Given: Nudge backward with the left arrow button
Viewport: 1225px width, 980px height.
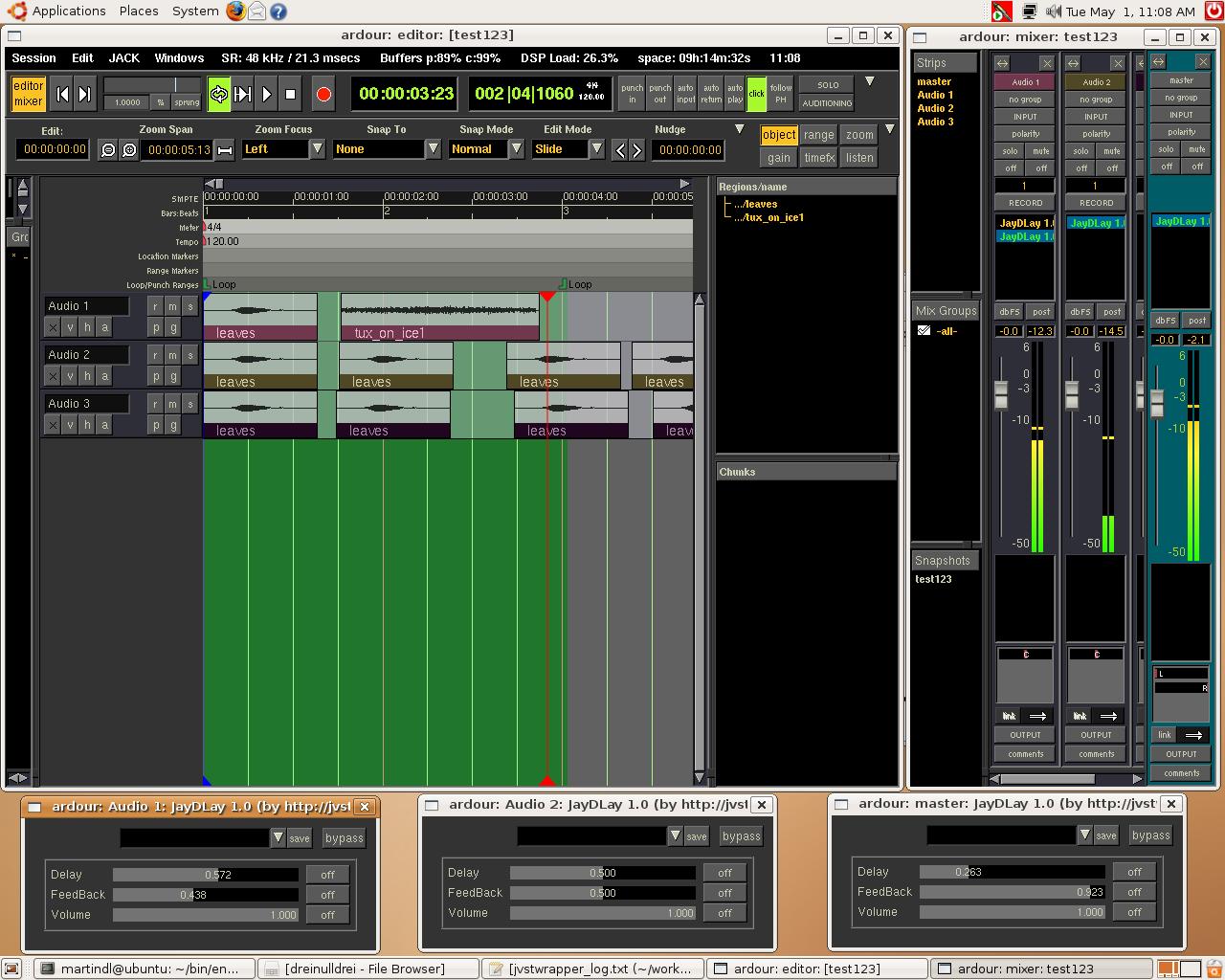Looking at the screenshot, I should tap(620, 149).
